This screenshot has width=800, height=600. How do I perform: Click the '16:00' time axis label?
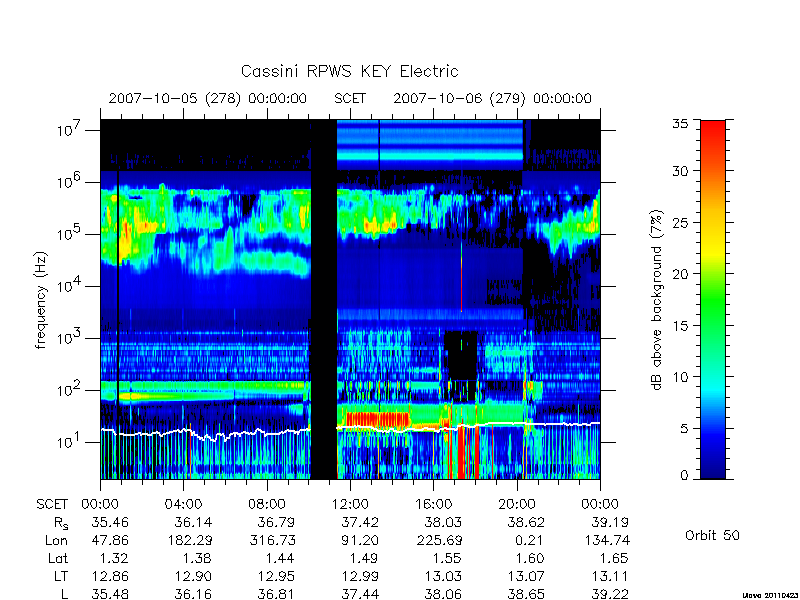433,505
